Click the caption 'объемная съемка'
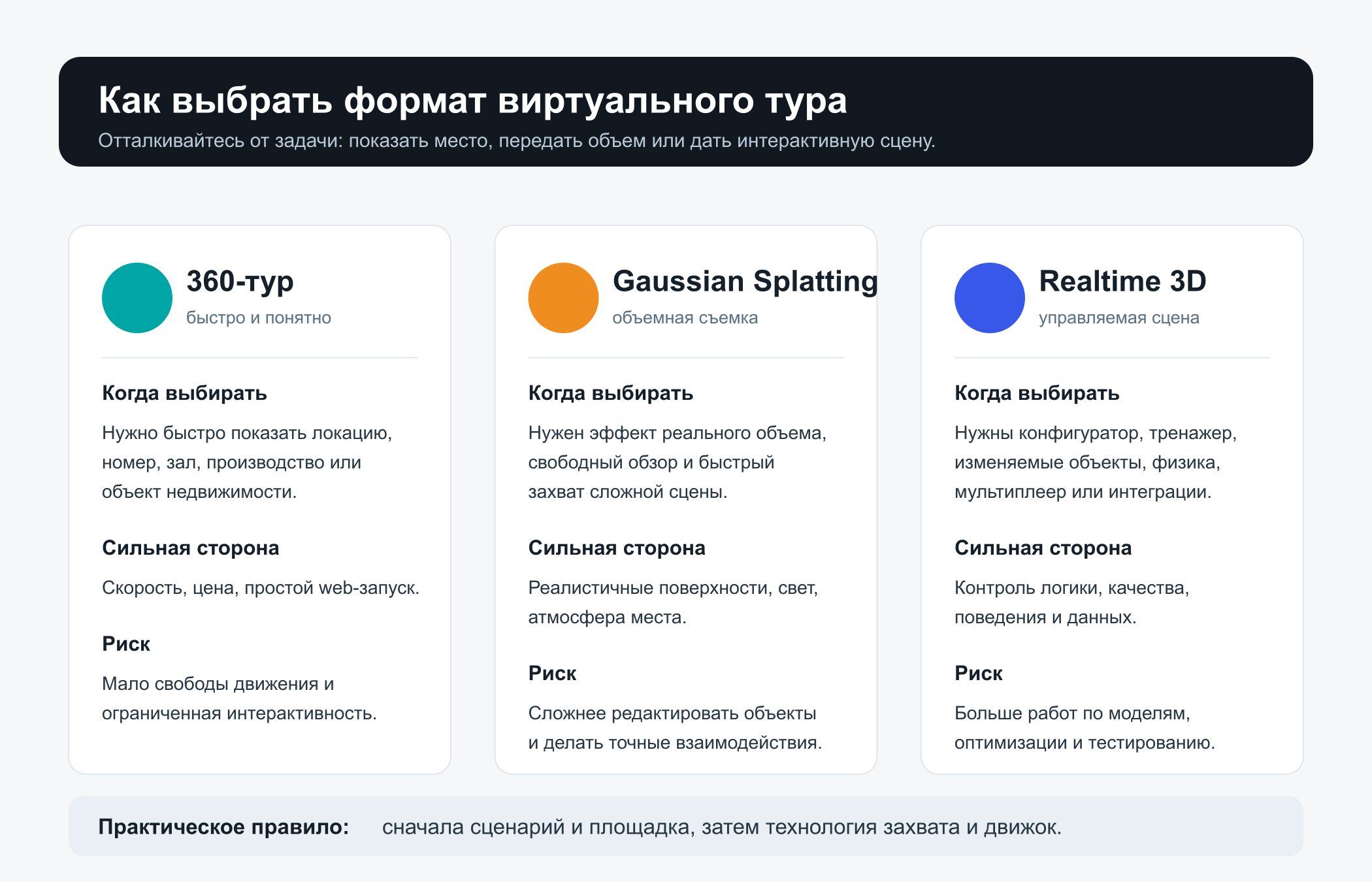Viewport: 1372px width, 882px height. coord(685,318)
